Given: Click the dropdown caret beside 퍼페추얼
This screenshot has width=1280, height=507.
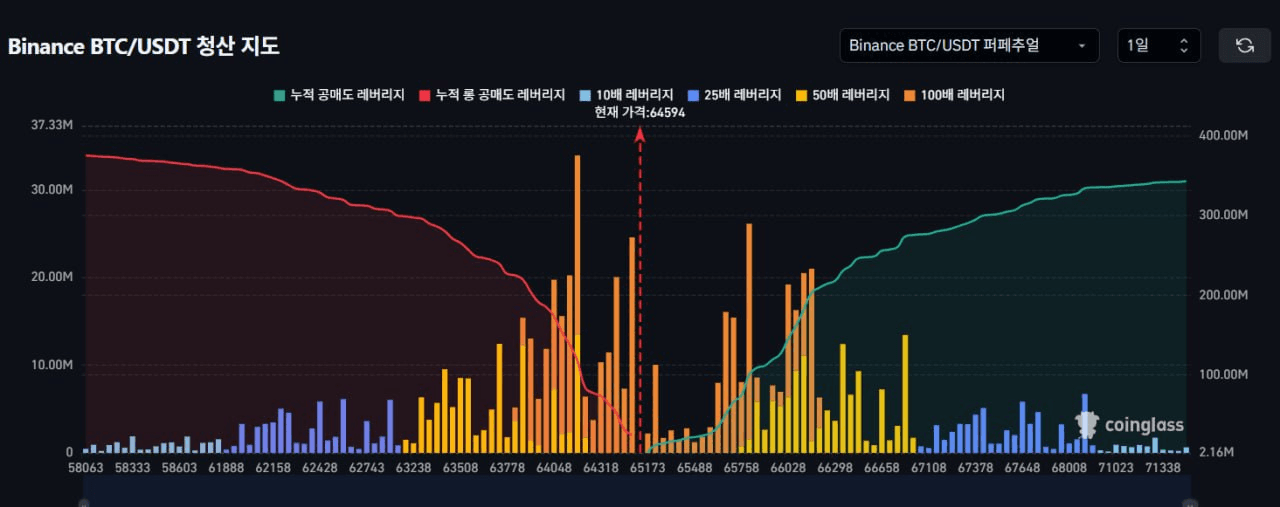Looking at the screenshot, I should pyautogui.click(x=1081, y=46).
